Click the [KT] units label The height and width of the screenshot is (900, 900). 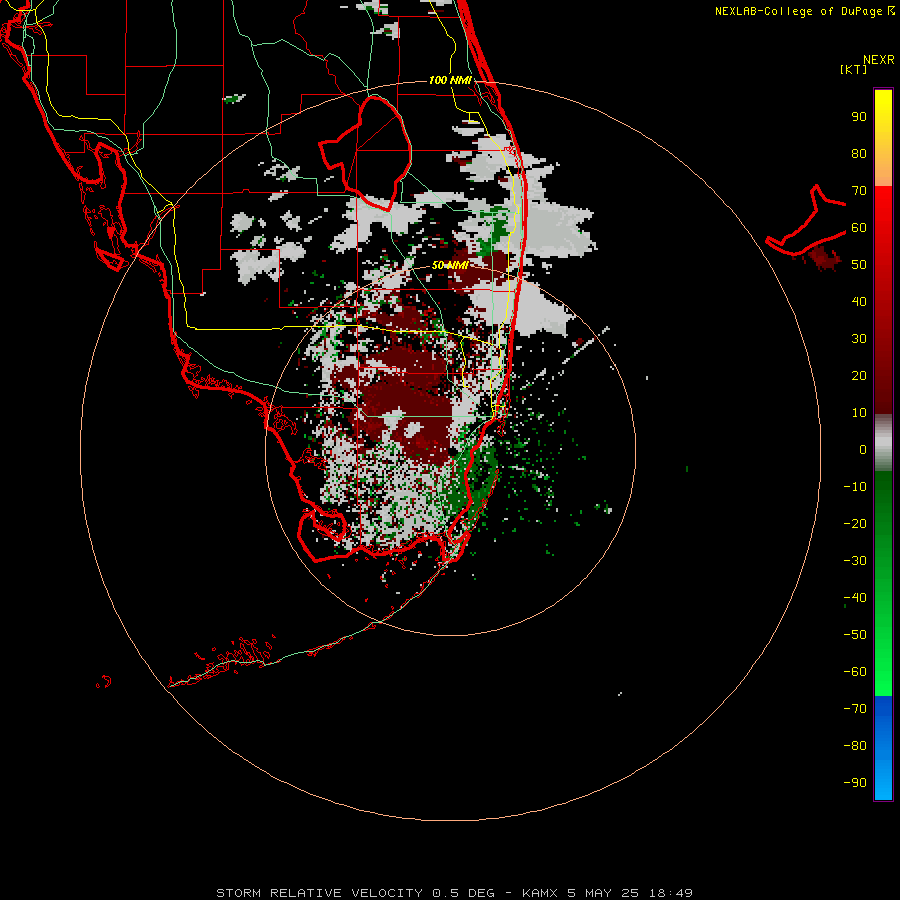tap(854, 69)
